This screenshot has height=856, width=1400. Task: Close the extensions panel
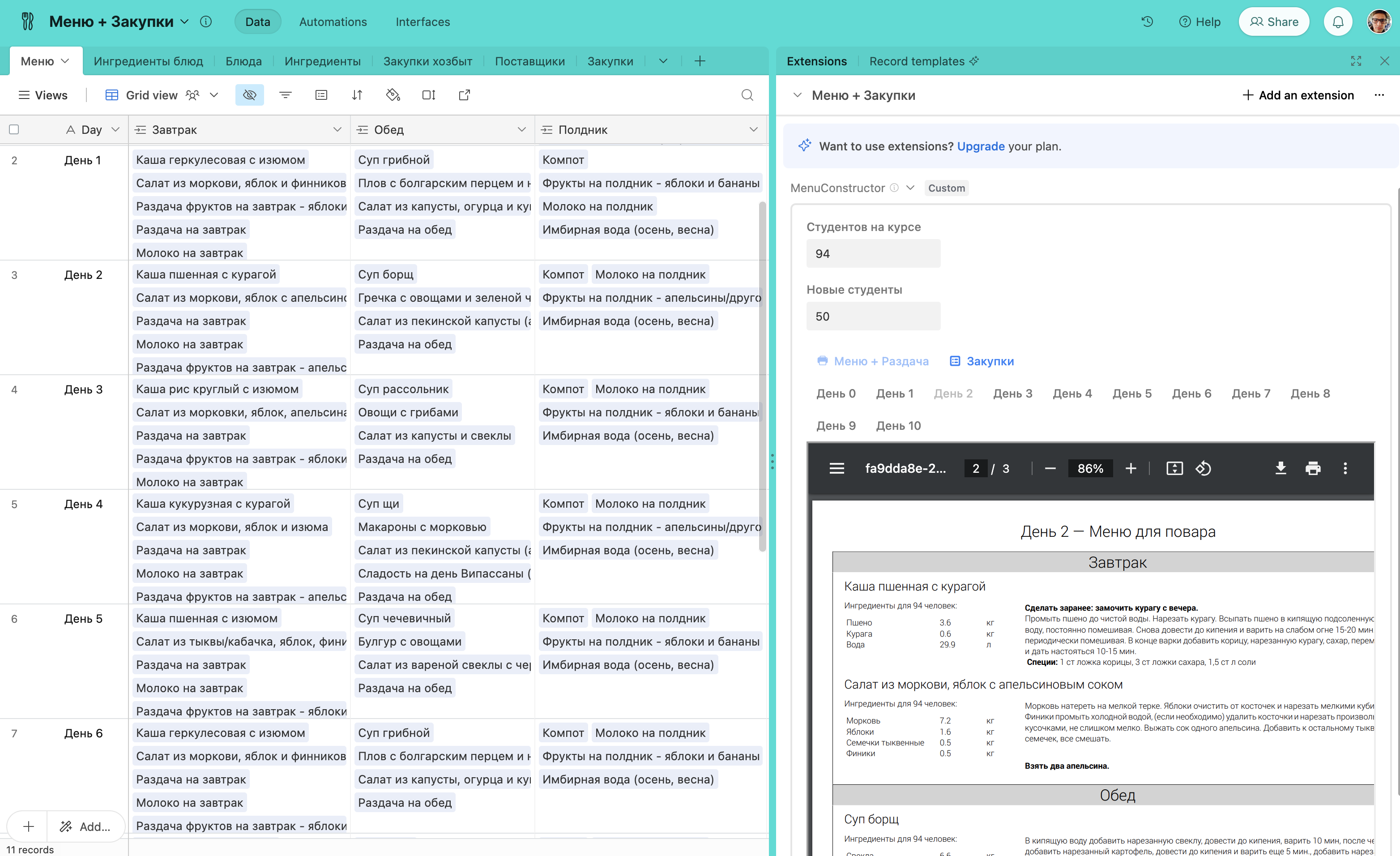[1385, 61]
